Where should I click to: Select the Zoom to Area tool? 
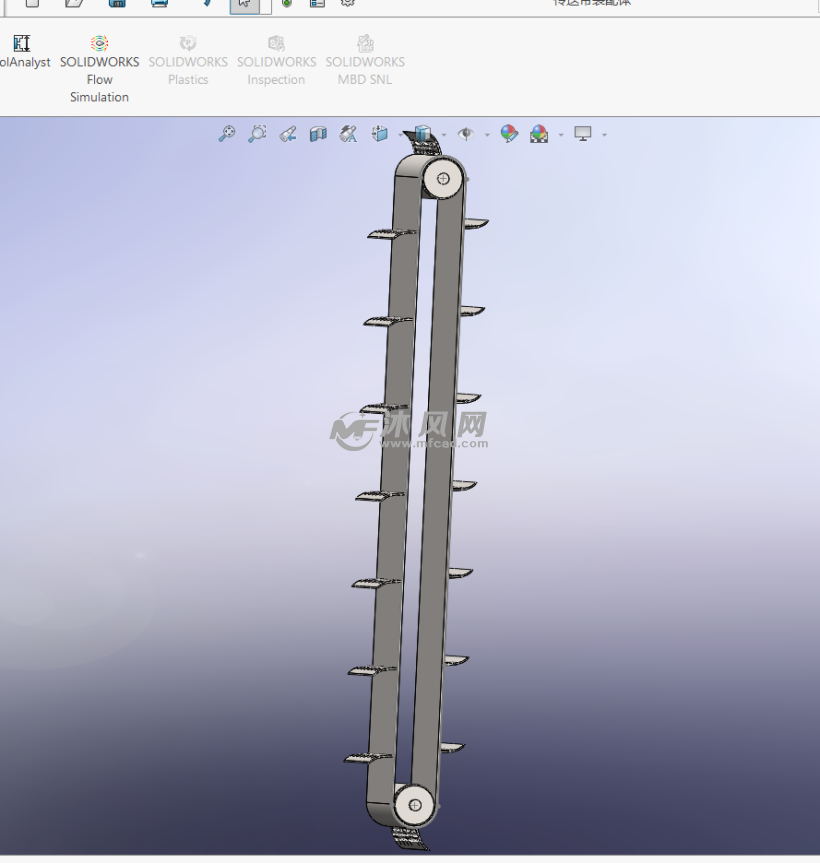[x=257, y=134]
